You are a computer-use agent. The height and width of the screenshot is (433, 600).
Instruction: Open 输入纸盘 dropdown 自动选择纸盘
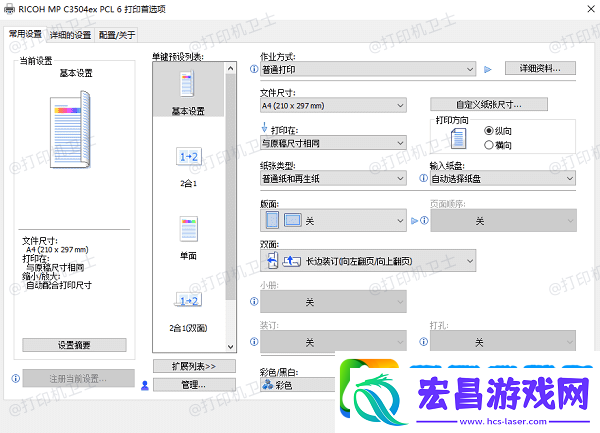(x=502, y=178)
